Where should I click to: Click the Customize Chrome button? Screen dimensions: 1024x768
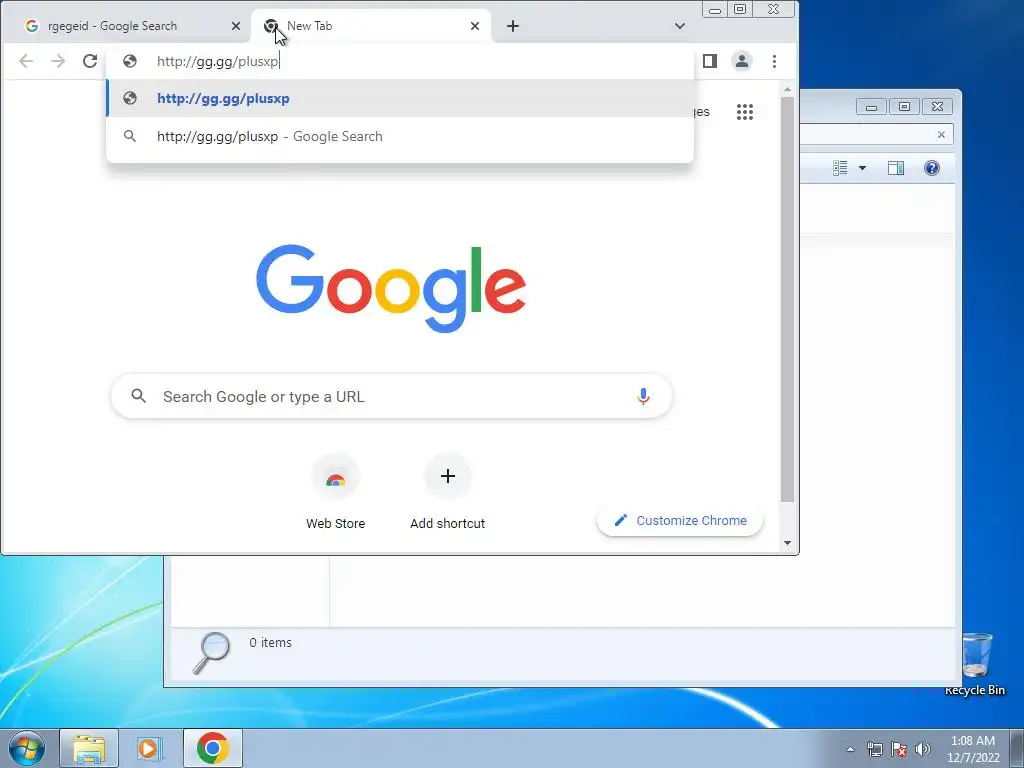click(680, 520)
